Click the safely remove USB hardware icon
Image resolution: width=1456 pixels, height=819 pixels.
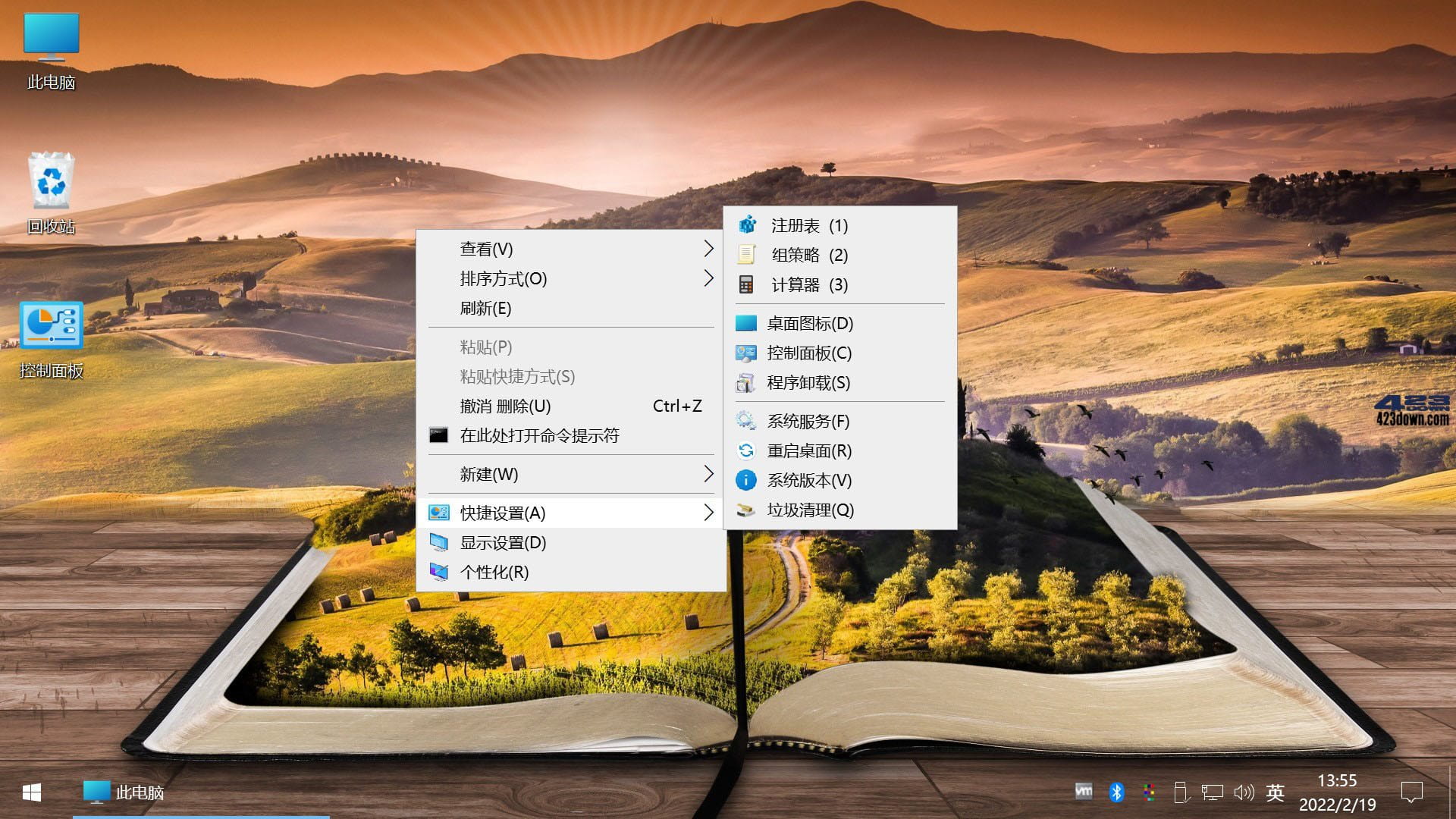1181,792
